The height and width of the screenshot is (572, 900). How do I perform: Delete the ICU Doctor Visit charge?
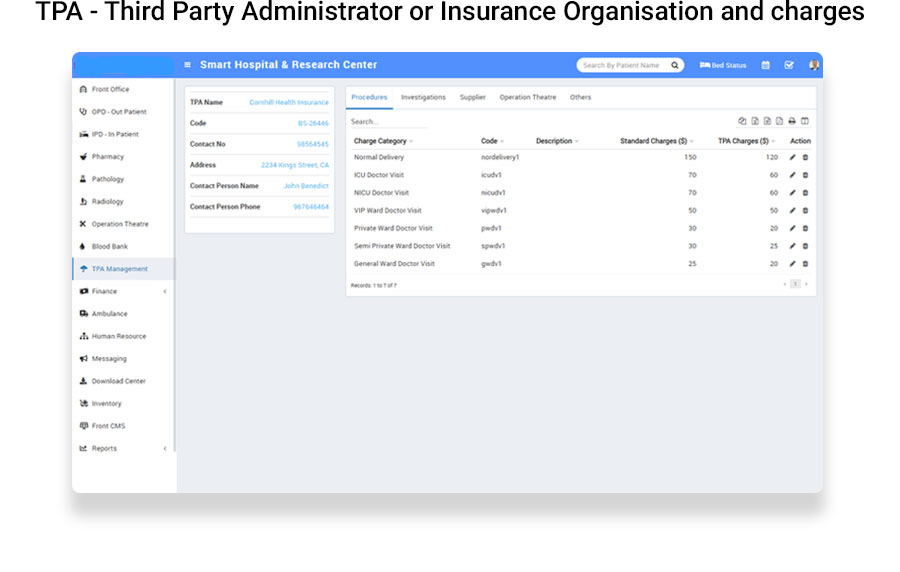point(806,175)
